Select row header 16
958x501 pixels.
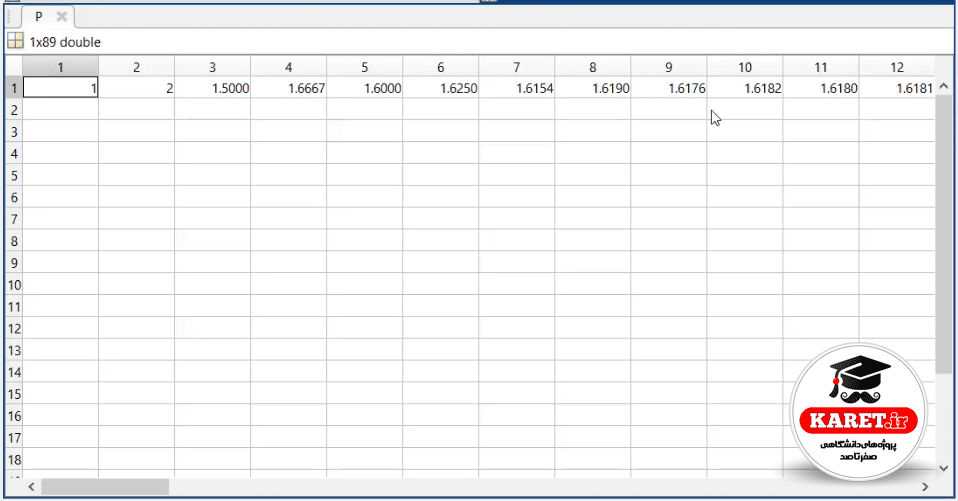click(x=14, y=416)
